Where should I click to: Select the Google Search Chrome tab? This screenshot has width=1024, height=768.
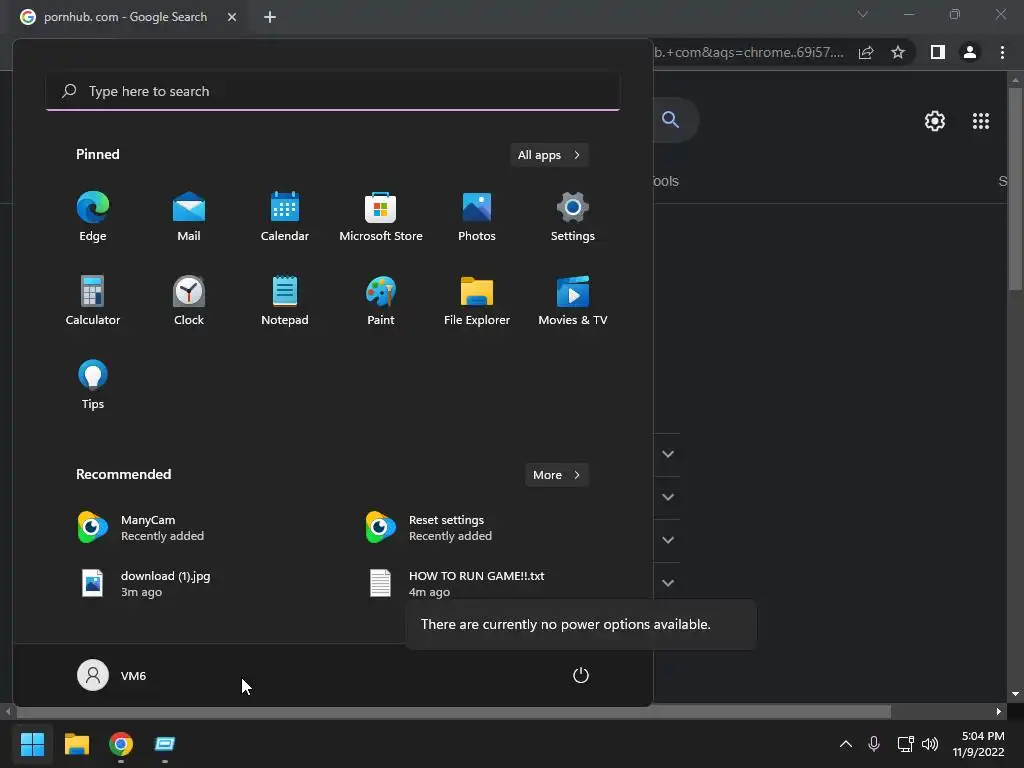pyautogui.click(x=125, y=17)
